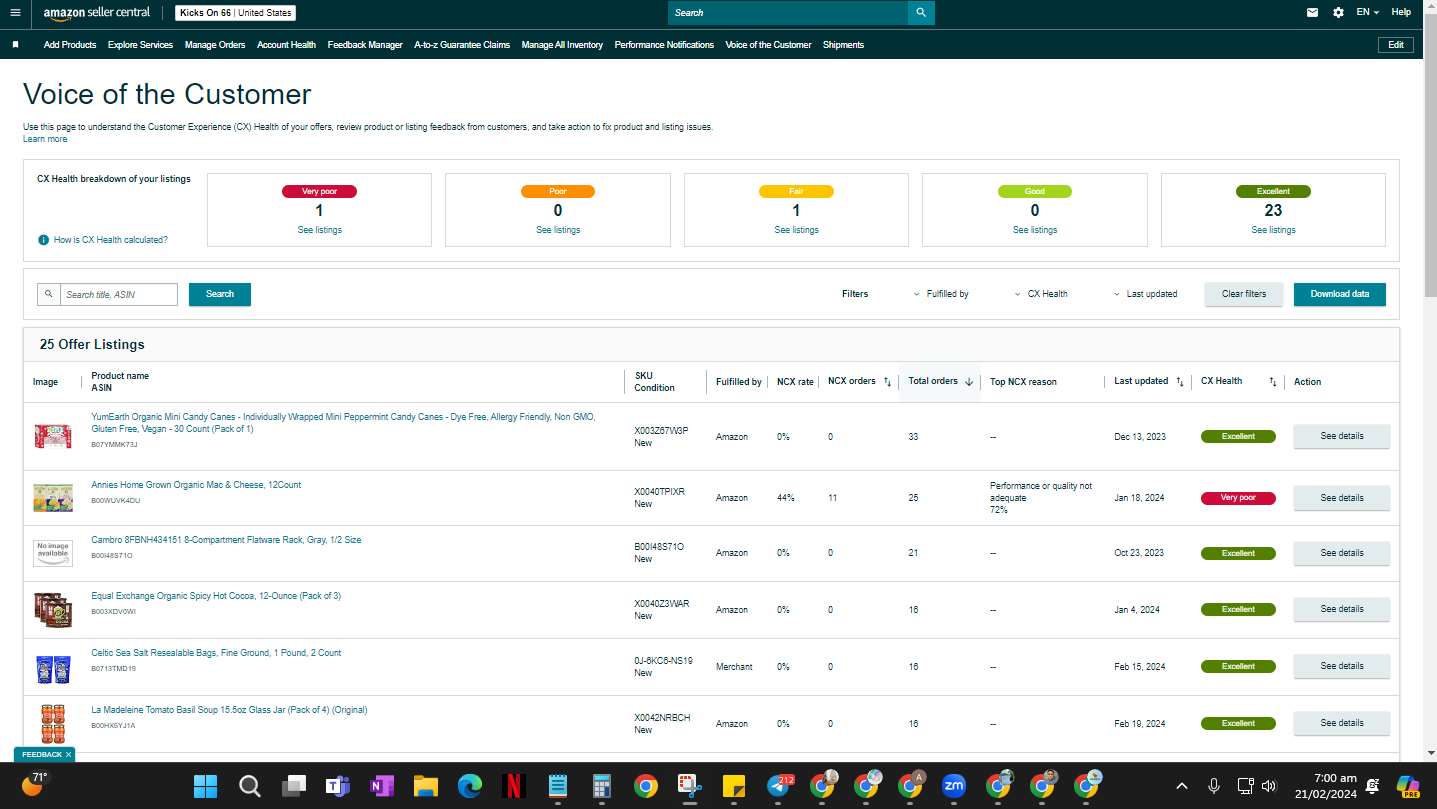The width and height of the screenshot is (1437, 809).
Task: Open the Windows Start menu
Action: click(x=205, y=786)
